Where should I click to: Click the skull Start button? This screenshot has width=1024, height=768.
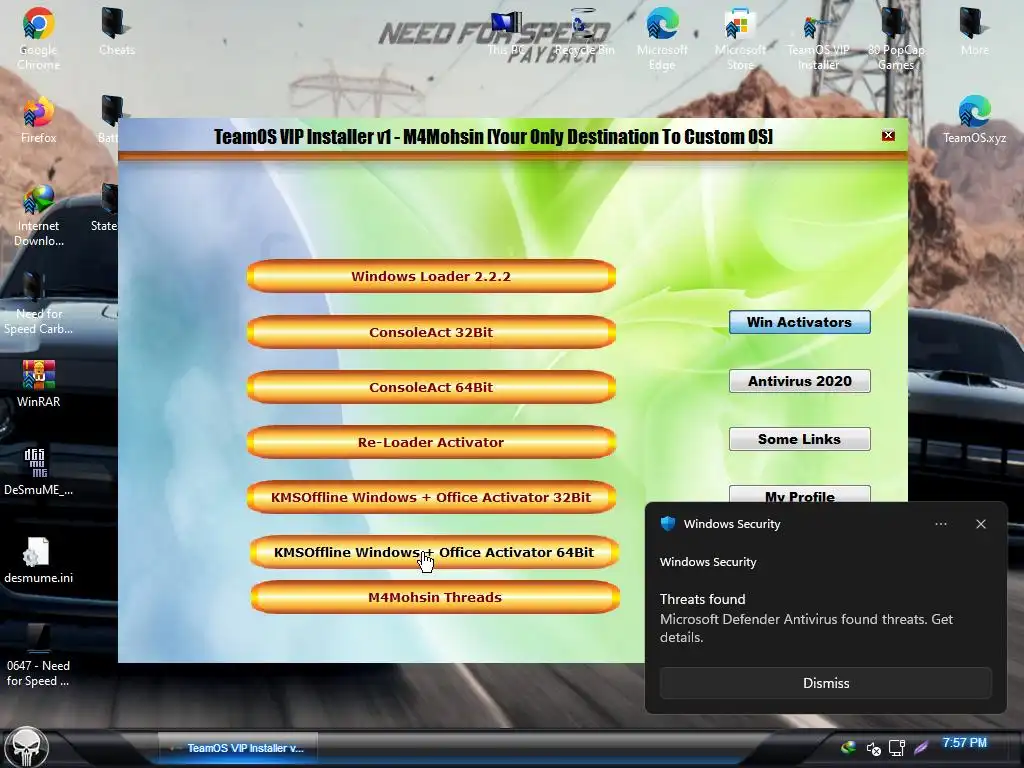click(x=26, y=747)
